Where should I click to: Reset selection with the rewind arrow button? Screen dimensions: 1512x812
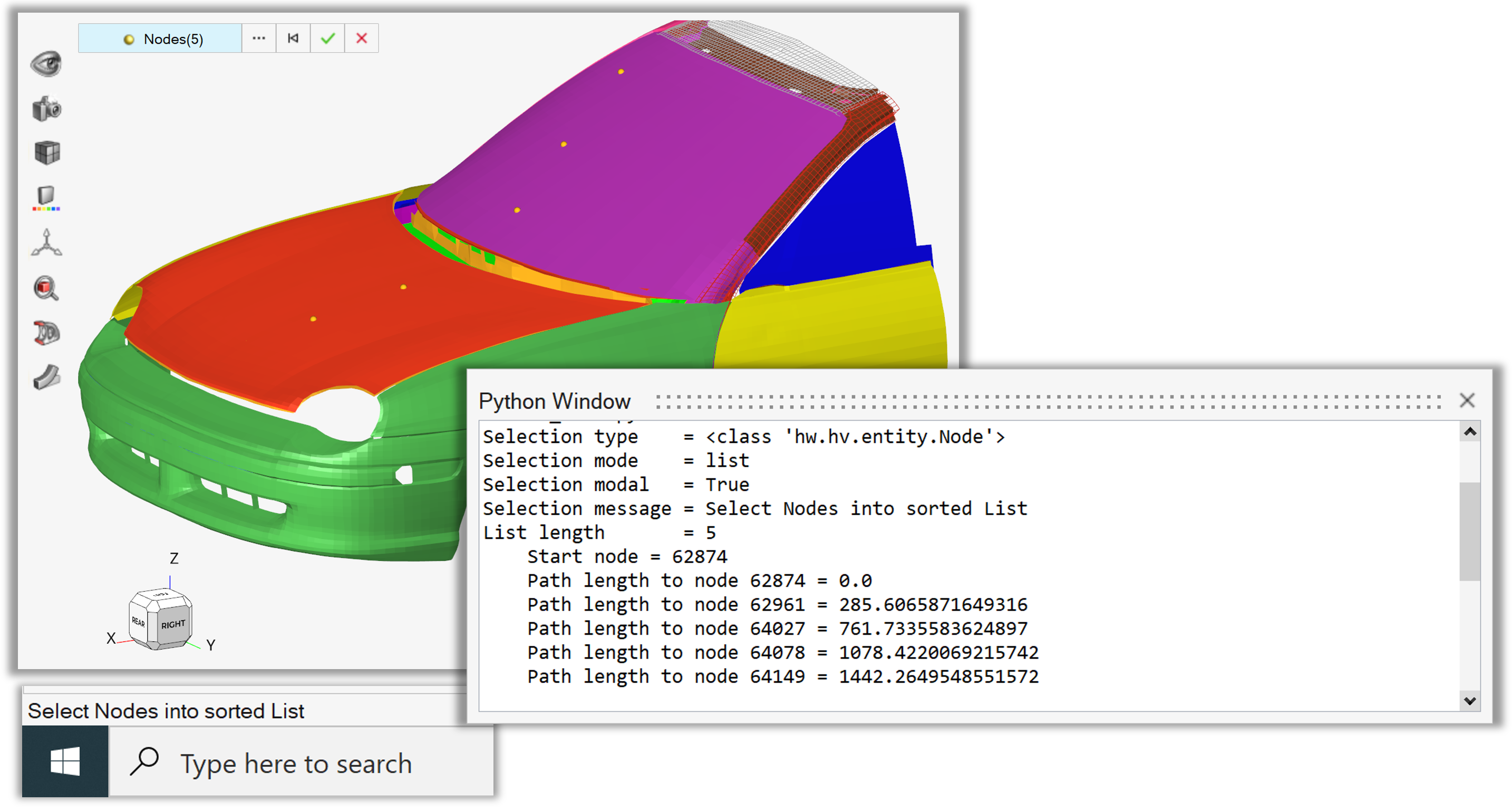[293, 38]
